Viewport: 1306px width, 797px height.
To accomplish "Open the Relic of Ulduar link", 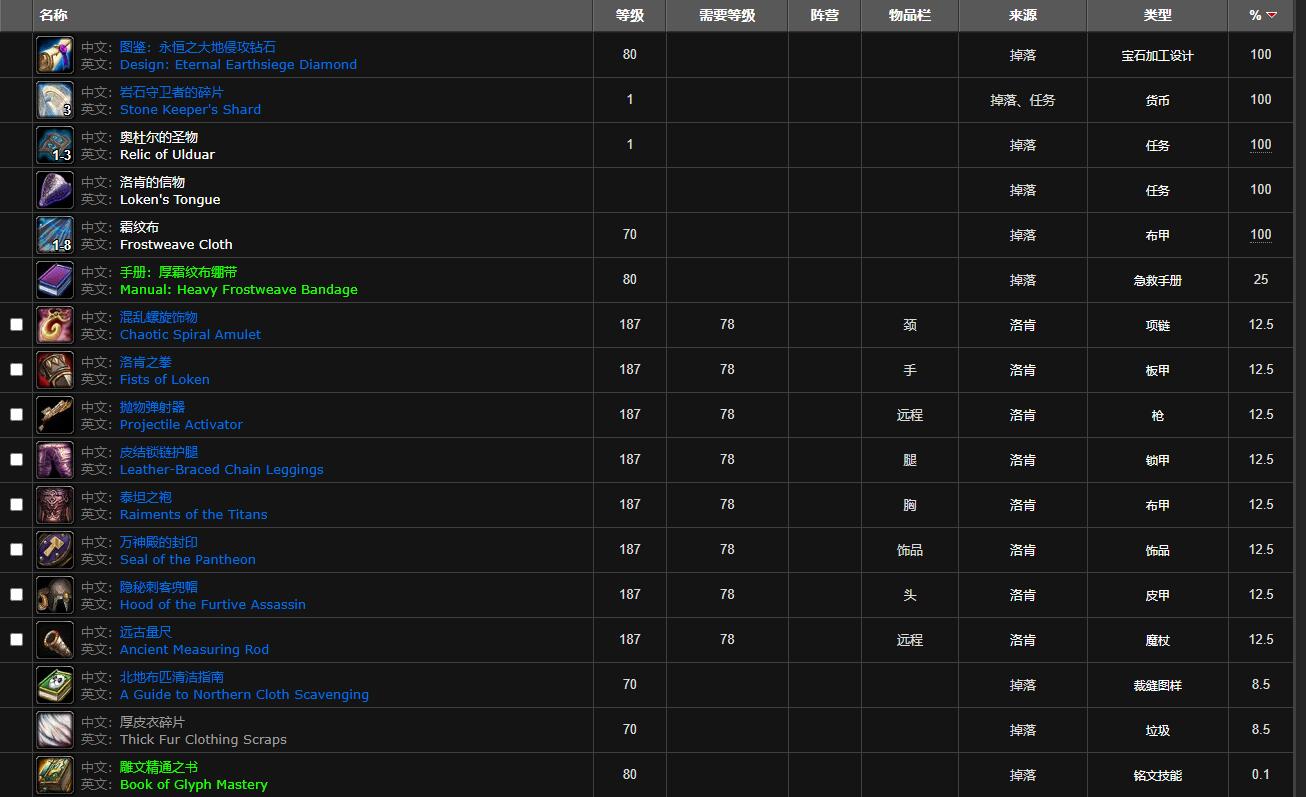I will (x=167, y=154).
